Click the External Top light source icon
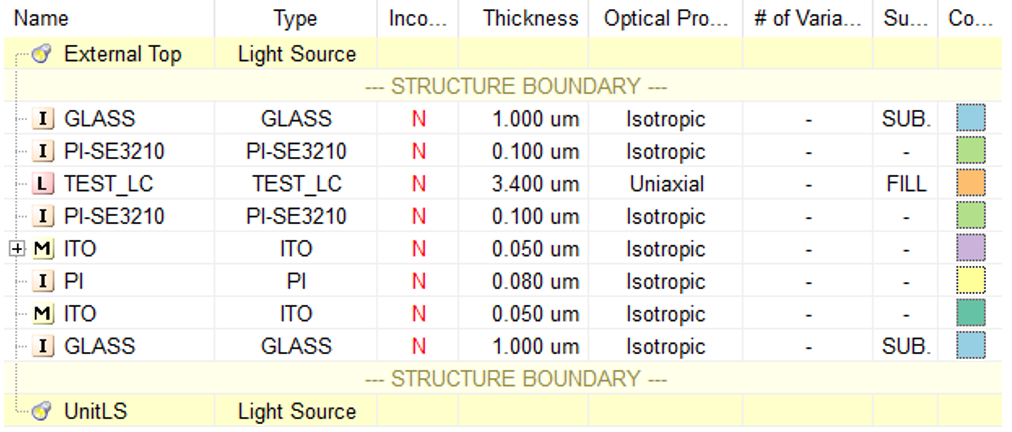Viewport: 1012px width, 432px height. (x=44, y=54)
